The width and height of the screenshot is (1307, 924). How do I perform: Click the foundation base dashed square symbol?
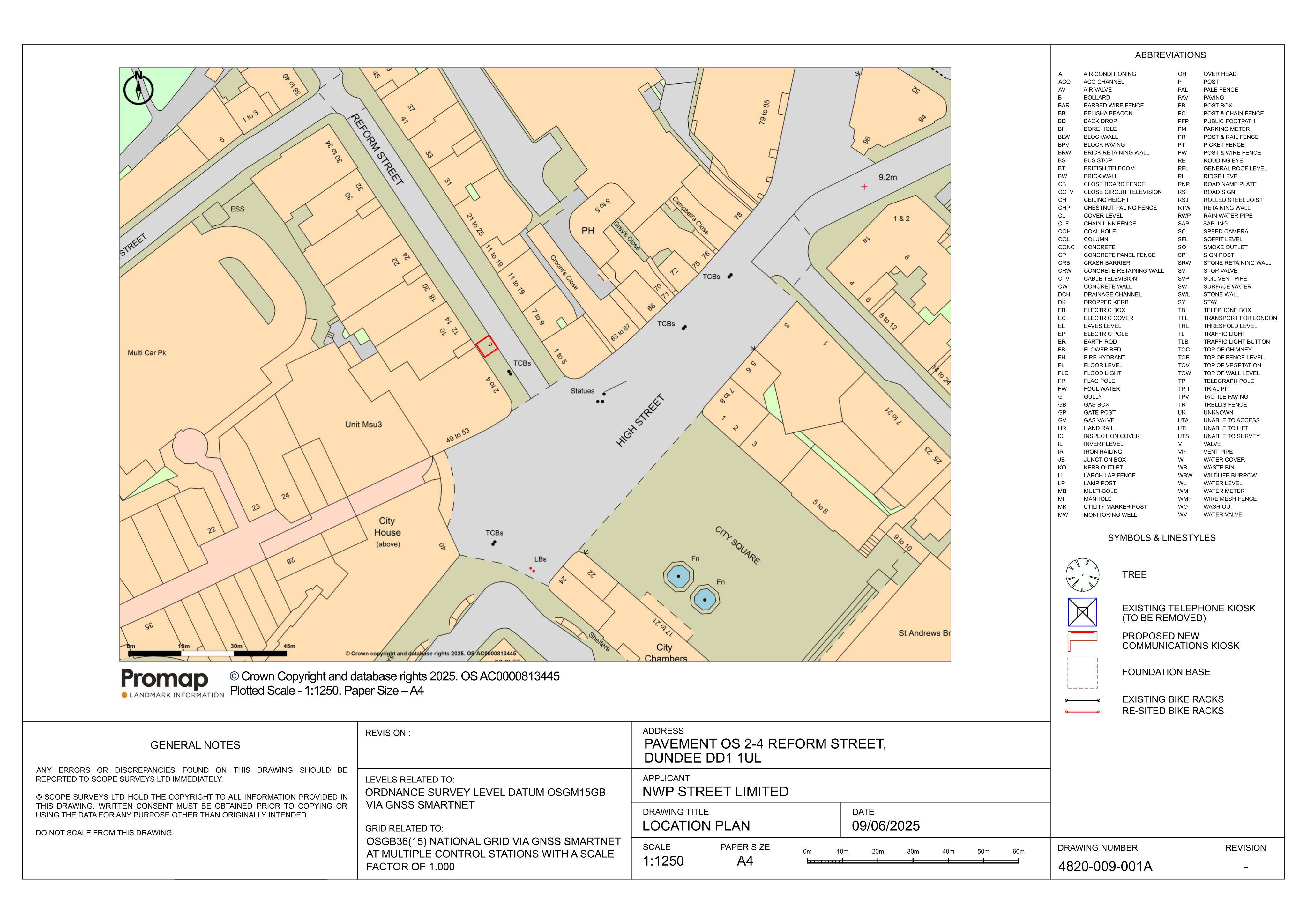pos(1082,673)
